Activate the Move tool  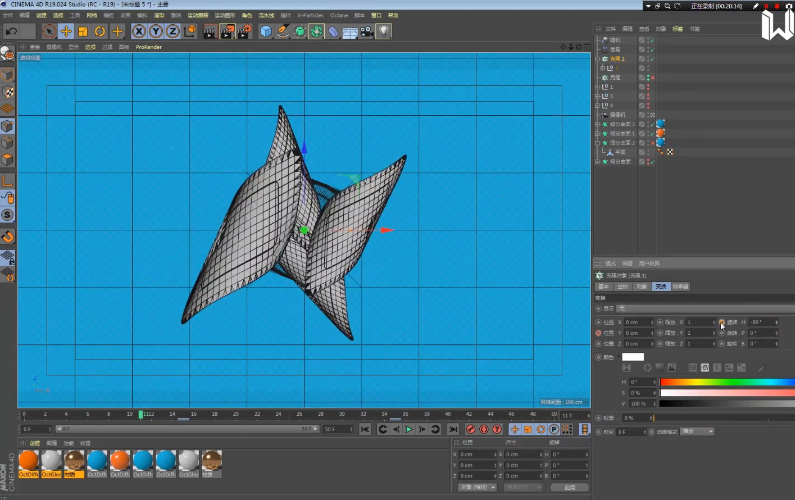pyautogui.click(x=66, y=31)
